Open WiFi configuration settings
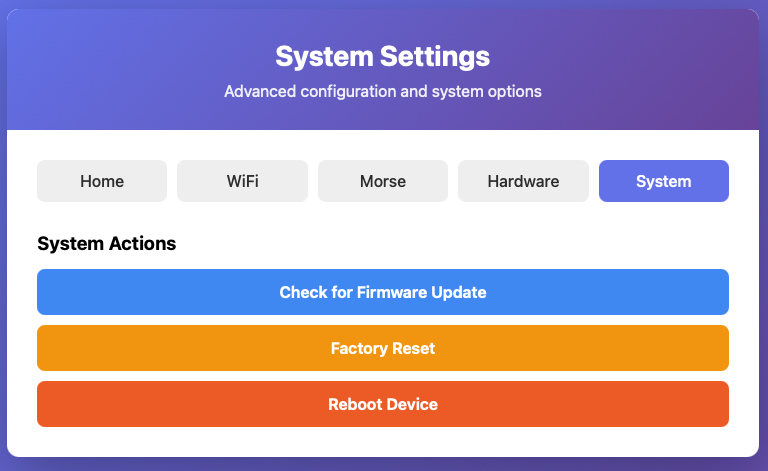 pyautogui.click(x=242, y=181)
